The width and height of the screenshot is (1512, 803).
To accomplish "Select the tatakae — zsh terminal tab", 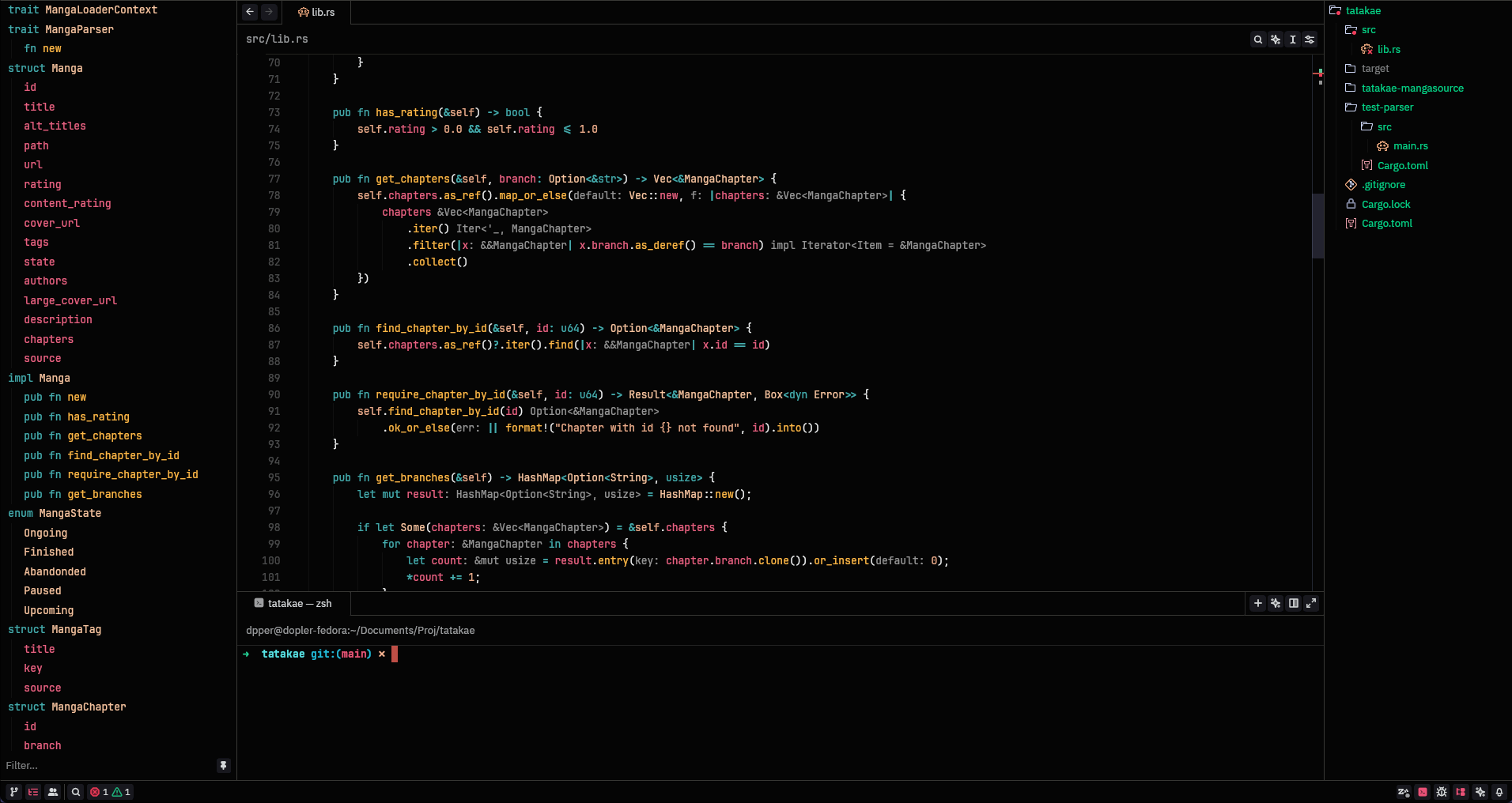I will click(x=293, y=603).
